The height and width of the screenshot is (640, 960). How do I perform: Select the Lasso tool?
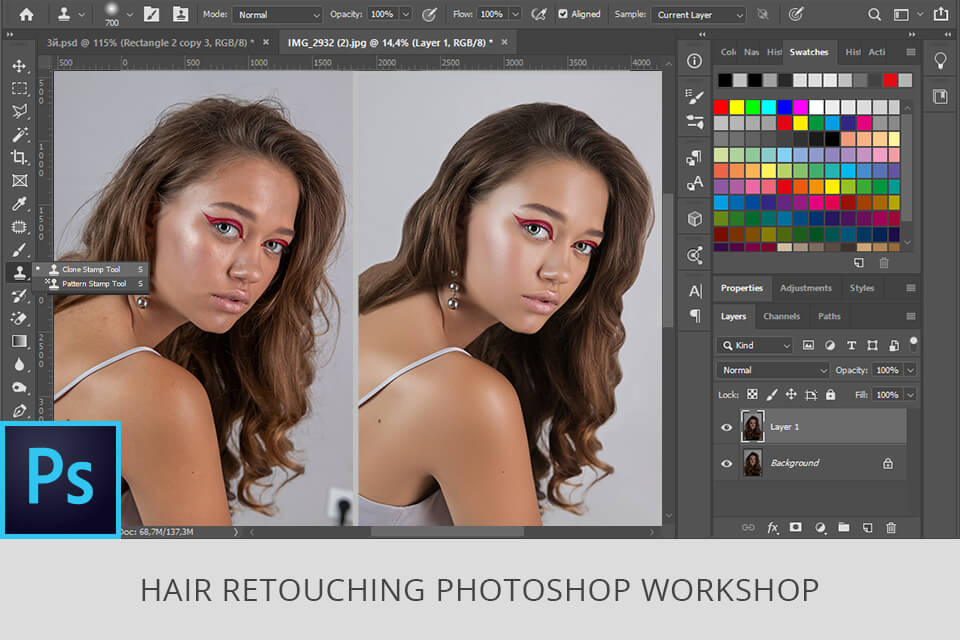tap(18, 111)
